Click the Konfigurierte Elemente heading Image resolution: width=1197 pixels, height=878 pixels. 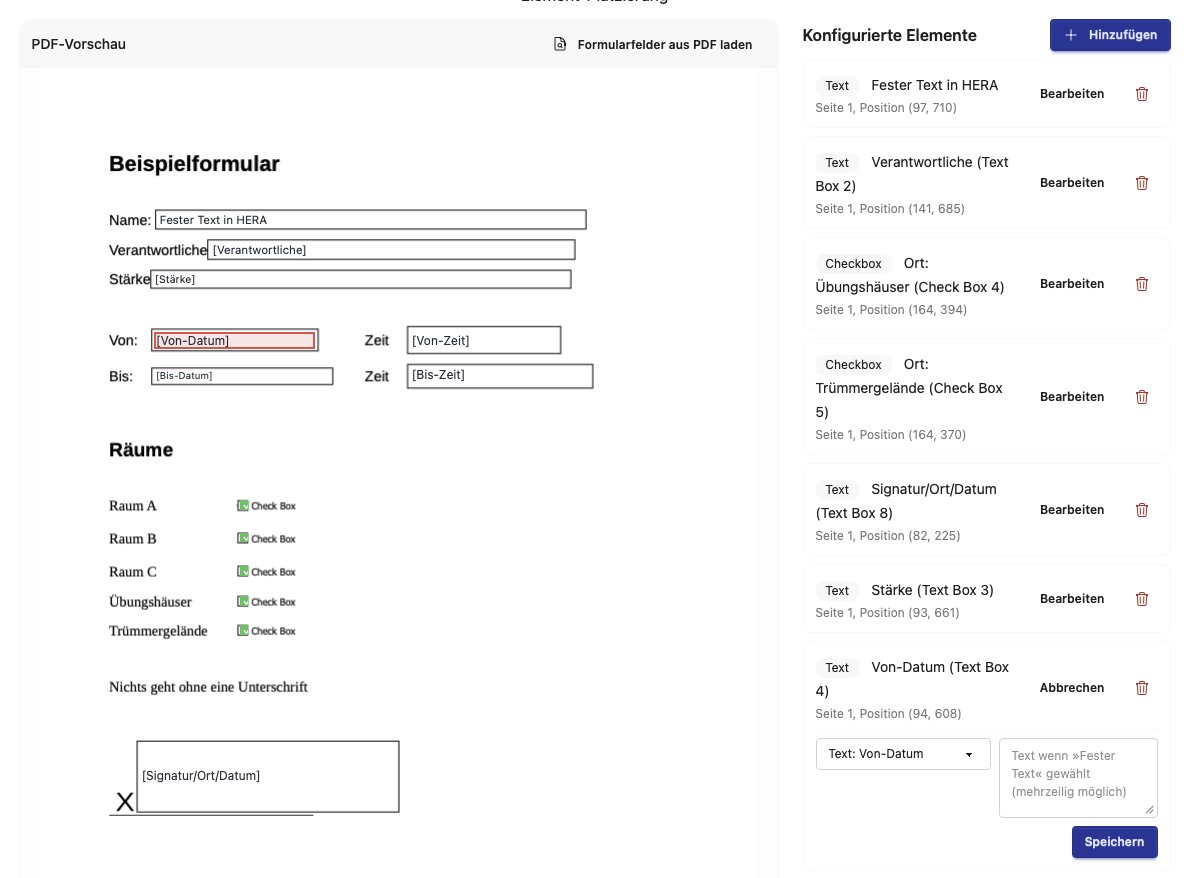pyautogui.click(x=889, y=35)
